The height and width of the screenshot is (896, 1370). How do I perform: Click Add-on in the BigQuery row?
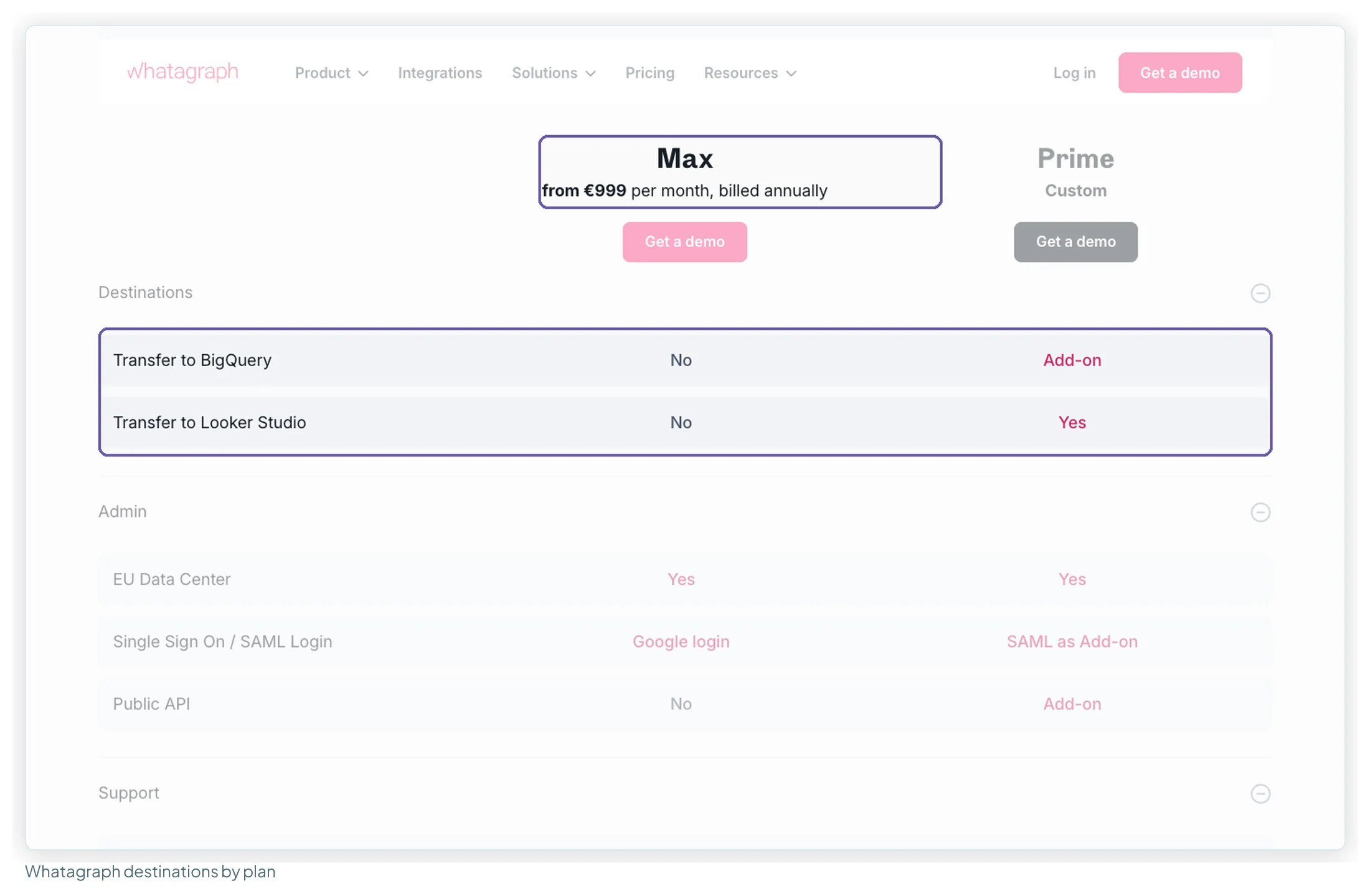[x=1072, y=360]
